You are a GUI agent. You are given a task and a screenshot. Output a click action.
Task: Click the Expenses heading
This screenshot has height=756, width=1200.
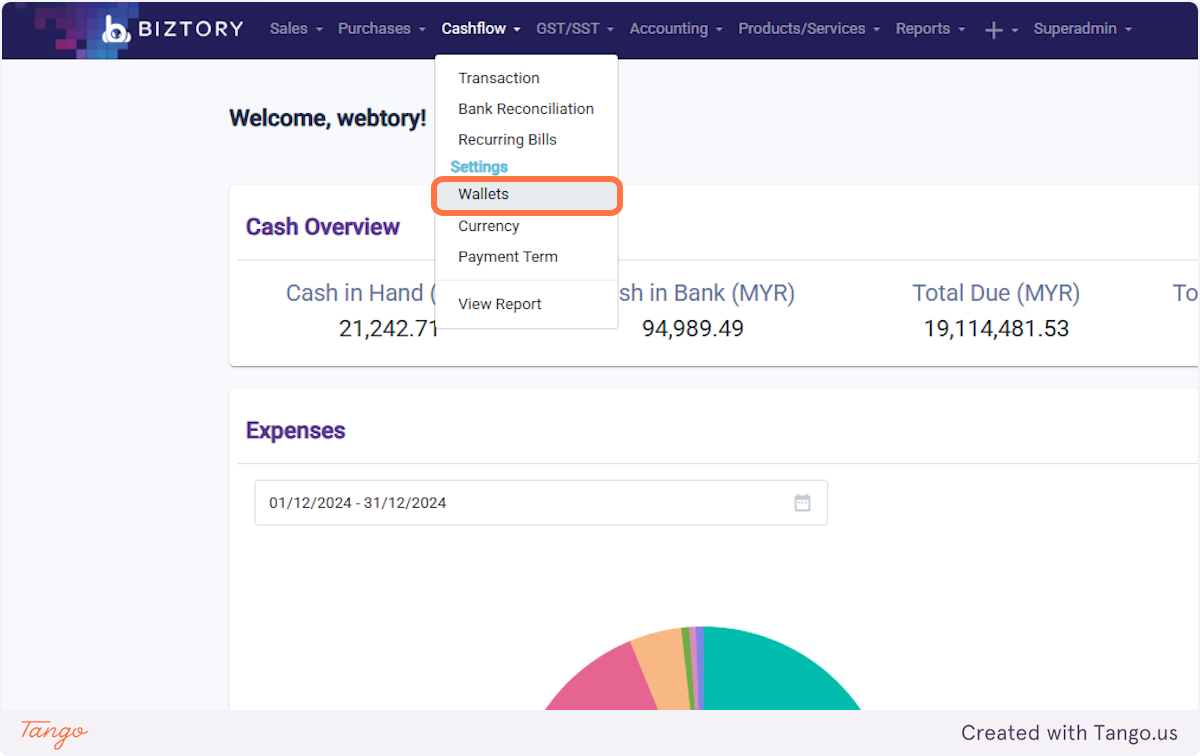pyautogui.click(x=296, y=431)
